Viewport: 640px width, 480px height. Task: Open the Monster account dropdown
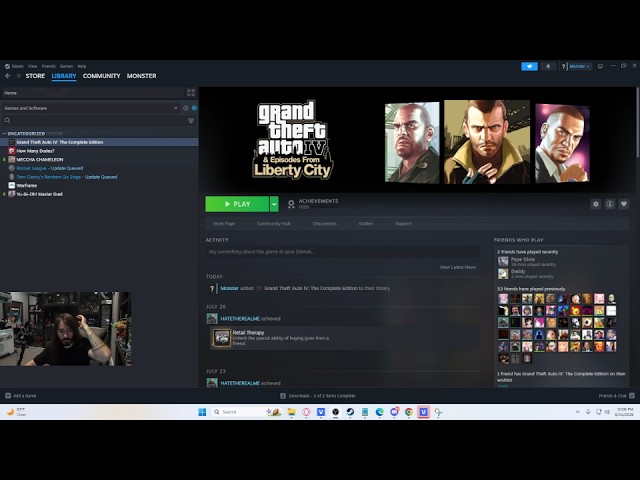(x=579, y=66)
